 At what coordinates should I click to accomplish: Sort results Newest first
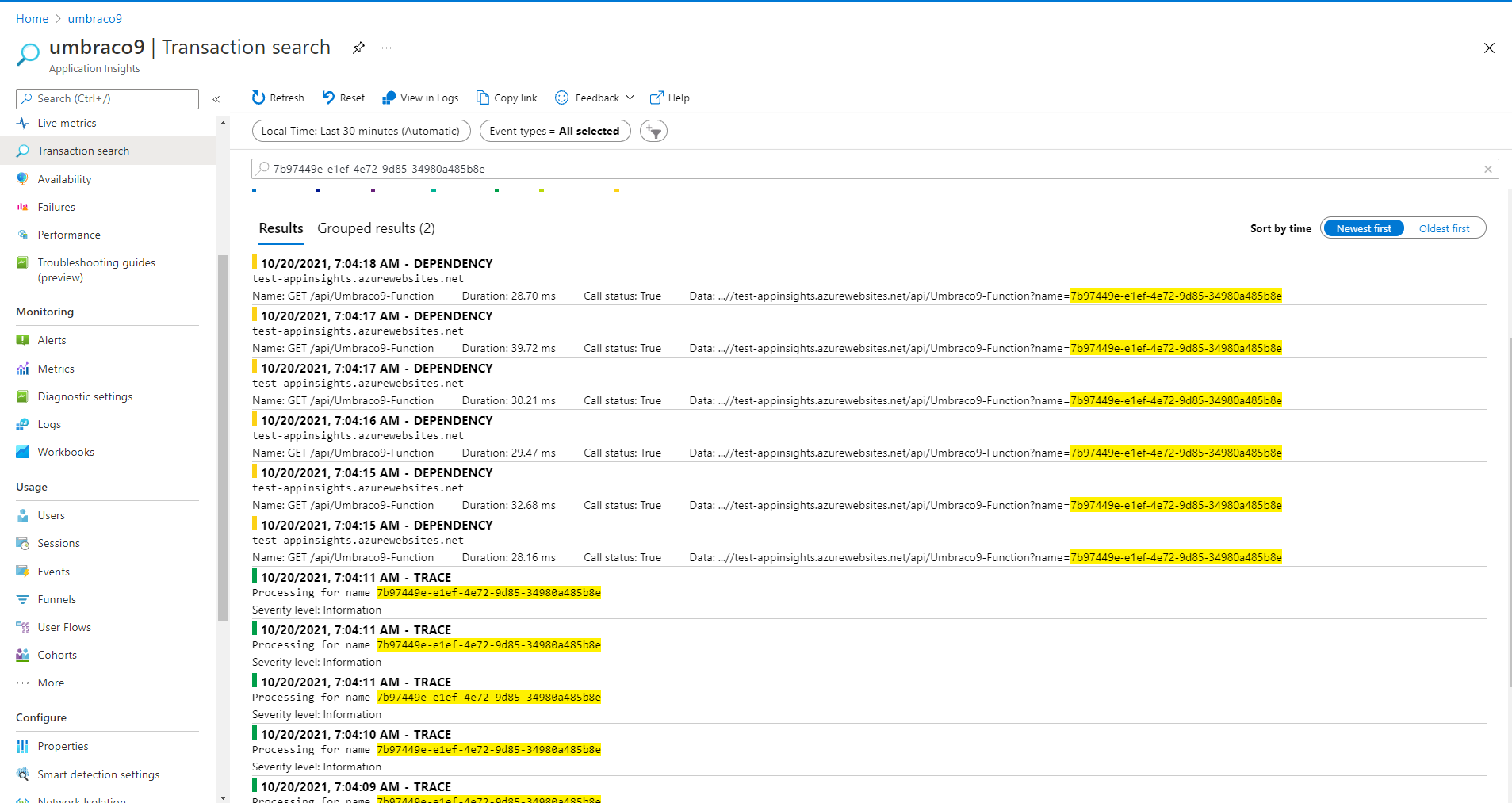(1363, 228)
